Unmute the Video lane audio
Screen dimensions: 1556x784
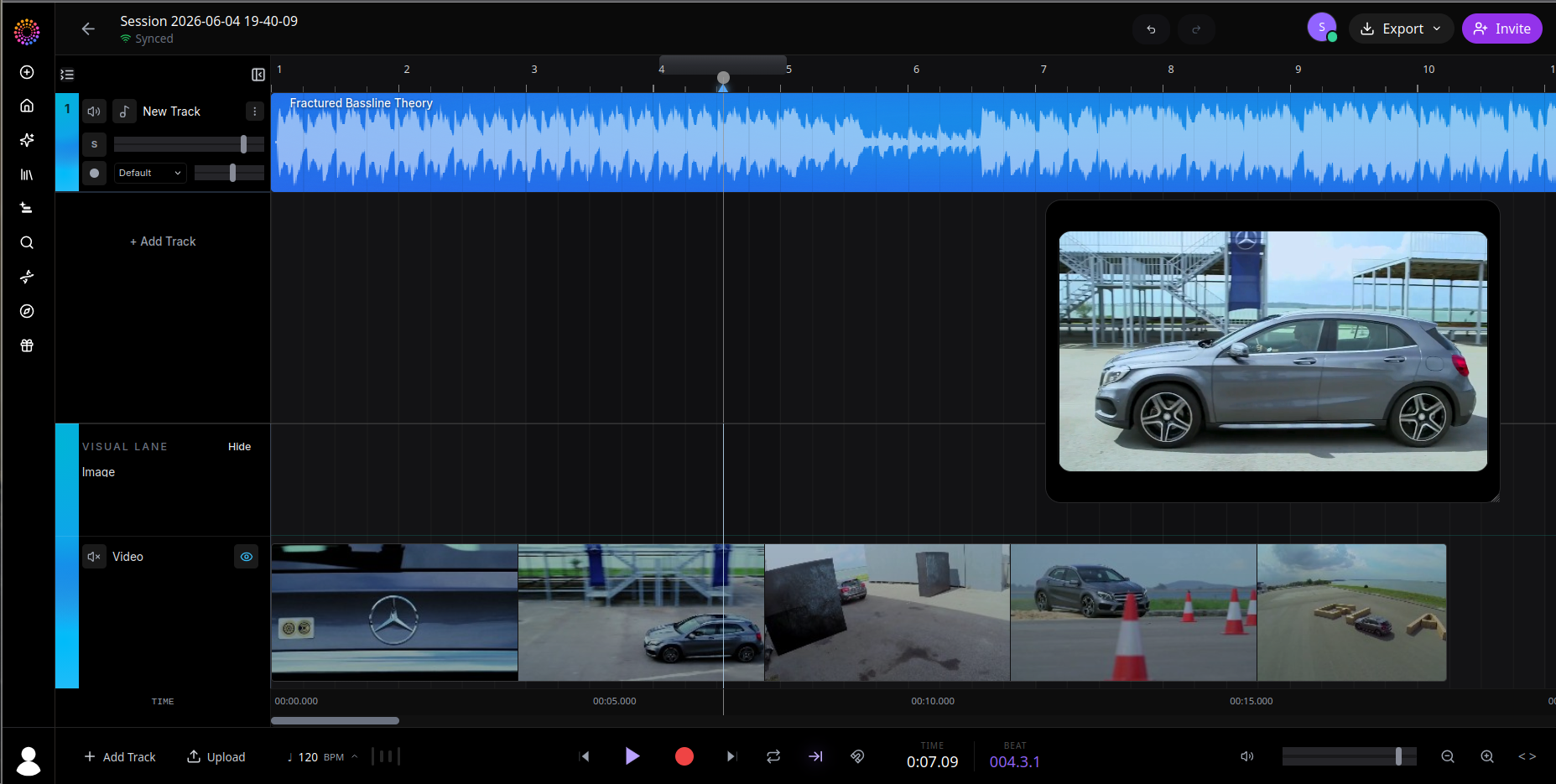coord(94,557)
